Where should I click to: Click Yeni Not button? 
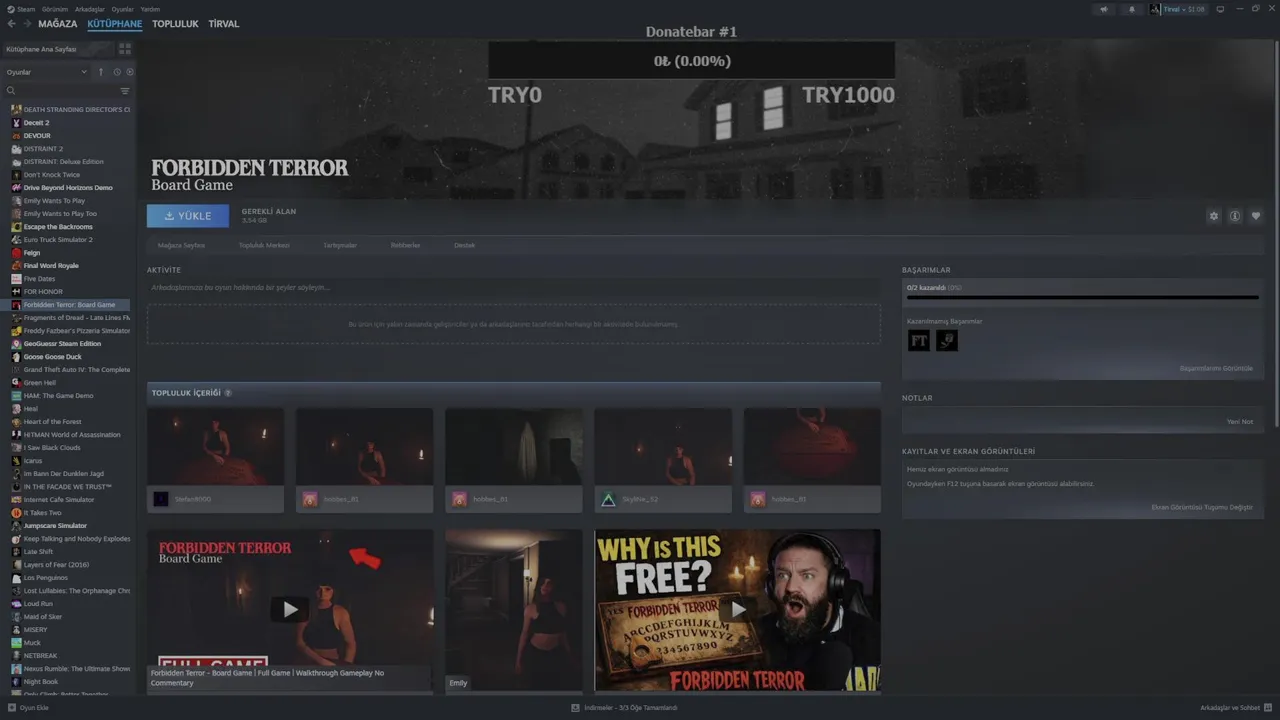[x=1240, y=421]
